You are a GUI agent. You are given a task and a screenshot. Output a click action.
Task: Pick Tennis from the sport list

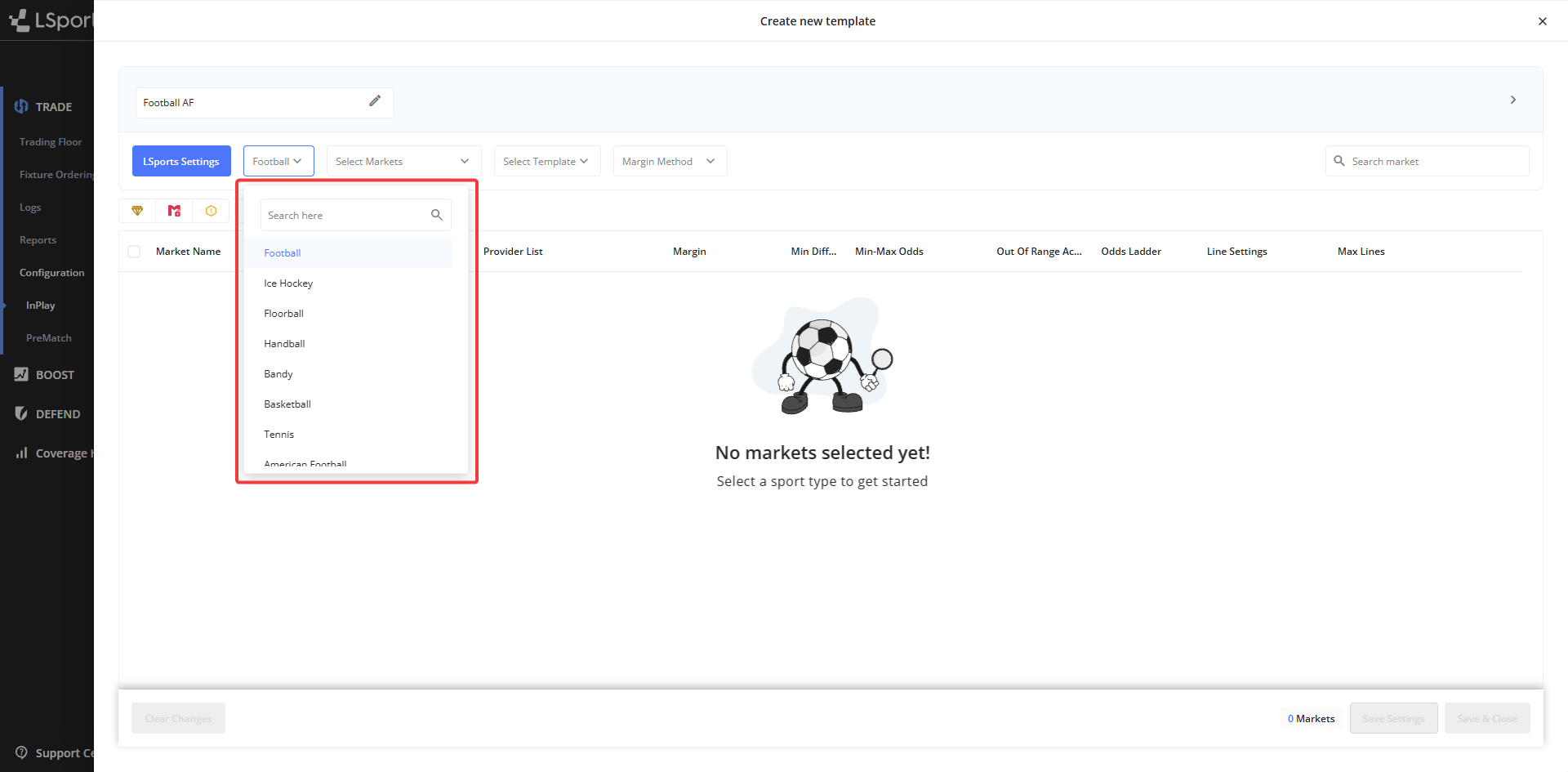click(278, 435)
